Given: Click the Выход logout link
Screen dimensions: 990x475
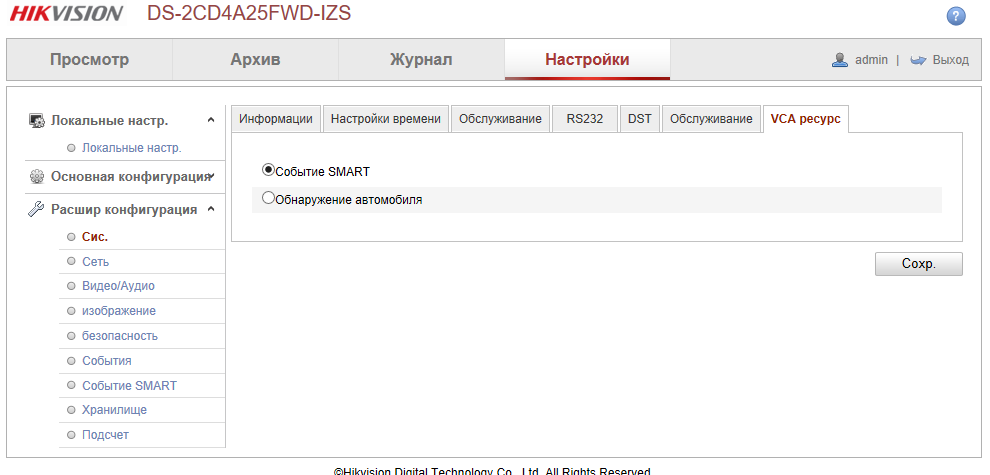Looking at the screenshot, I should pos(950,60).
